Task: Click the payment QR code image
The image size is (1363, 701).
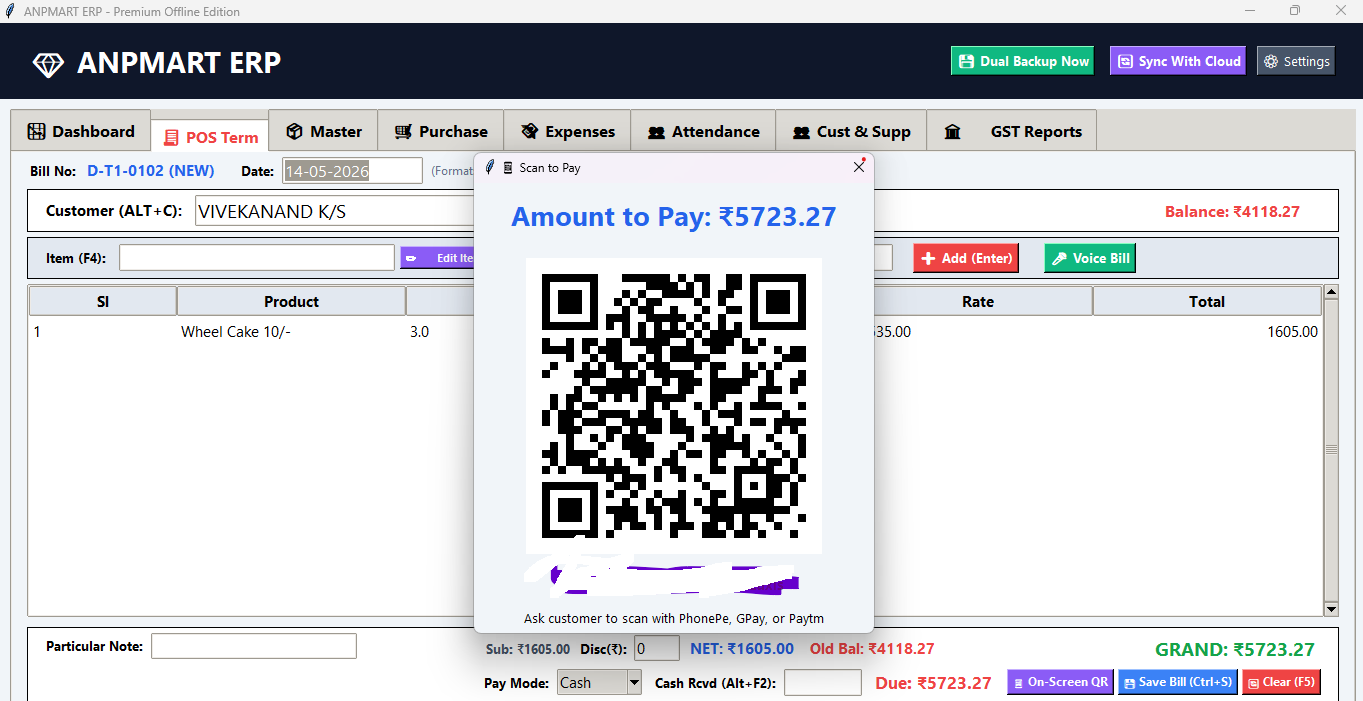Action: click(674, 406)
